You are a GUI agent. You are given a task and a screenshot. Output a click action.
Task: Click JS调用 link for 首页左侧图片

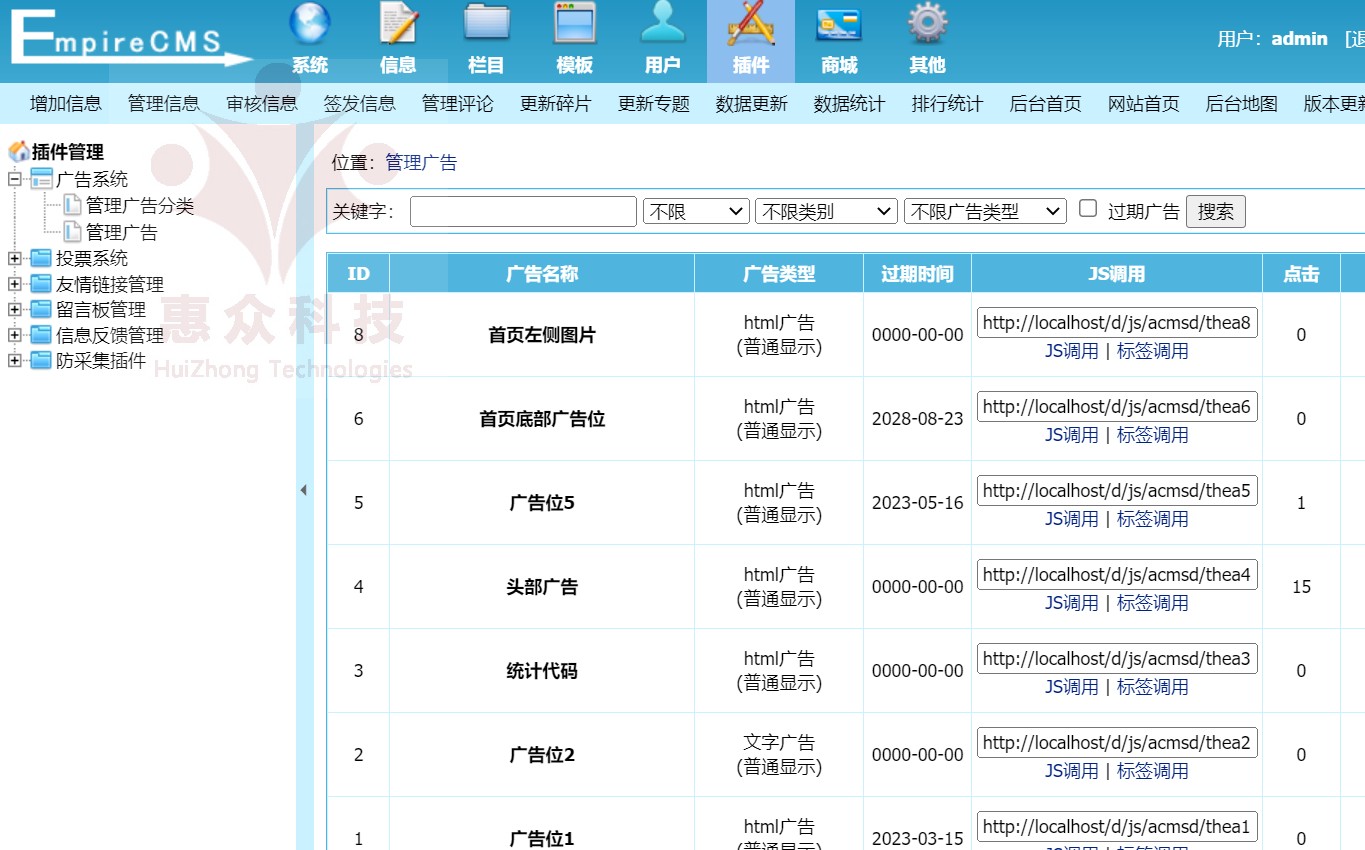point(1072,351)
